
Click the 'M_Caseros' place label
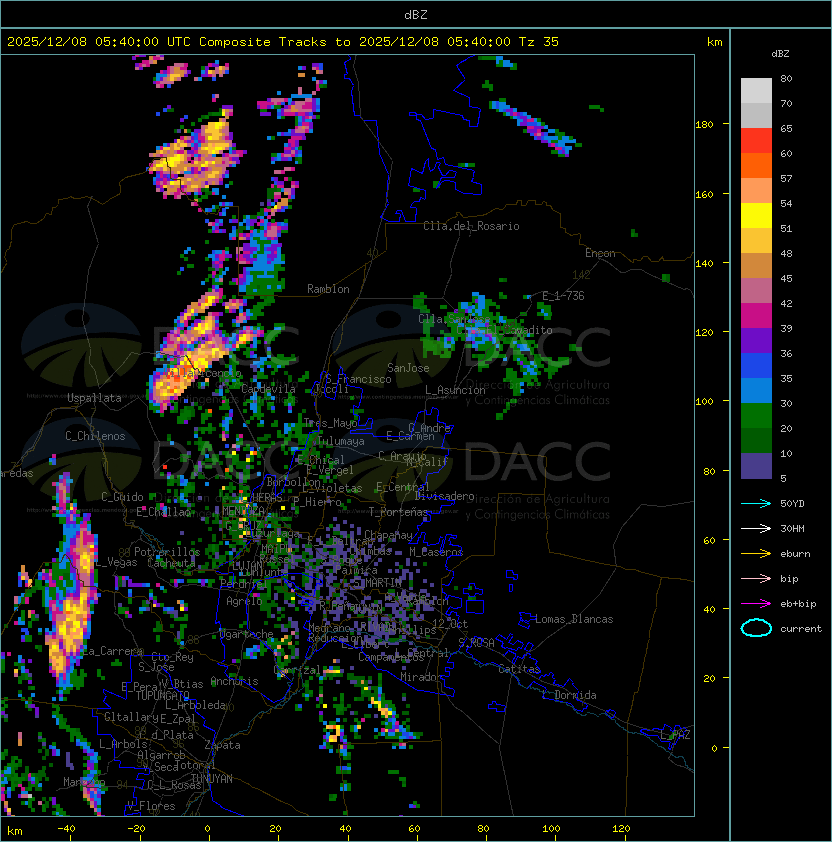click(x=436, y=552)
